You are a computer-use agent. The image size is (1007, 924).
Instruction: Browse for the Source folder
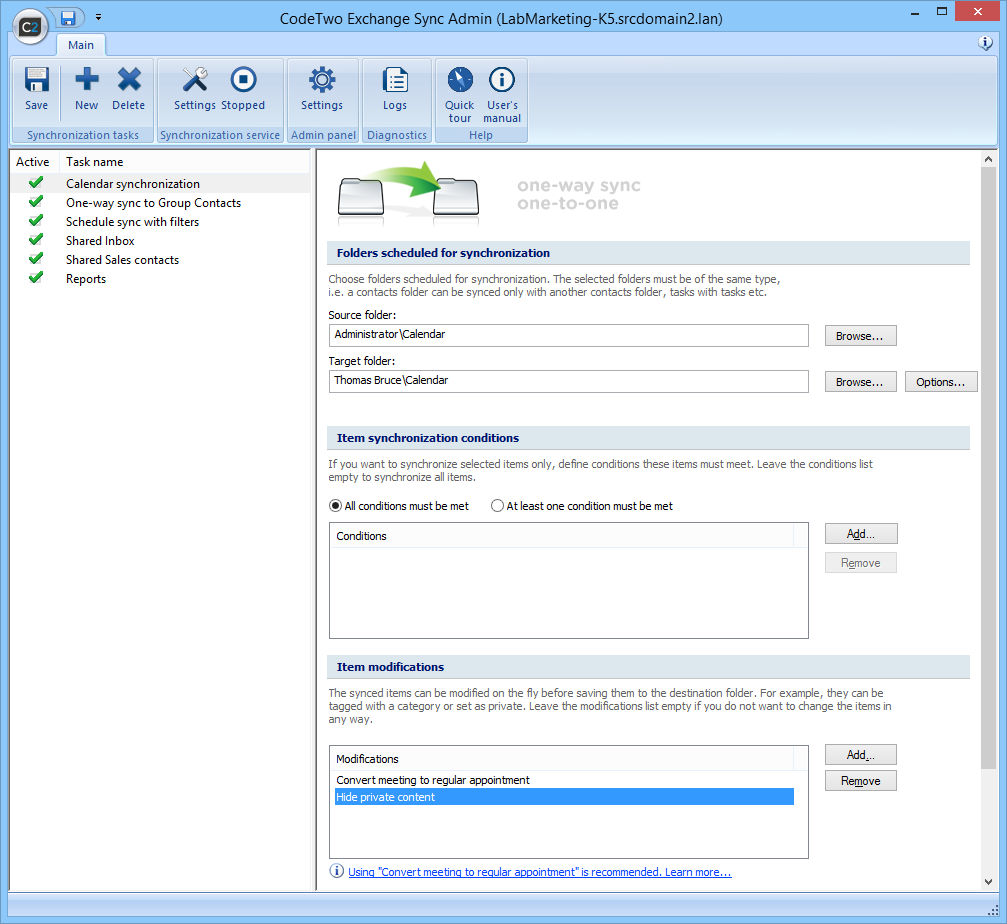(861, 336)
